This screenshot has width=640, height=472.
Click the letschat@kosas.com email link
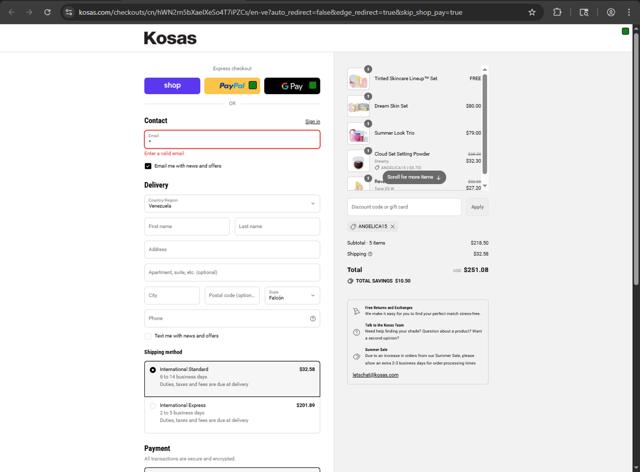pyautogui.click(x=375, y=375)
